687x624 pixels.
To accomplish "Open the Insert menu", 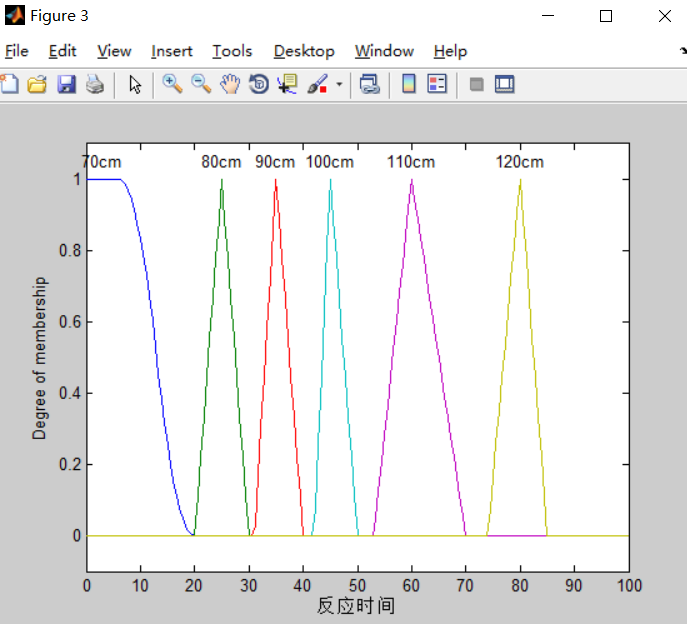I will coord(172,51).
